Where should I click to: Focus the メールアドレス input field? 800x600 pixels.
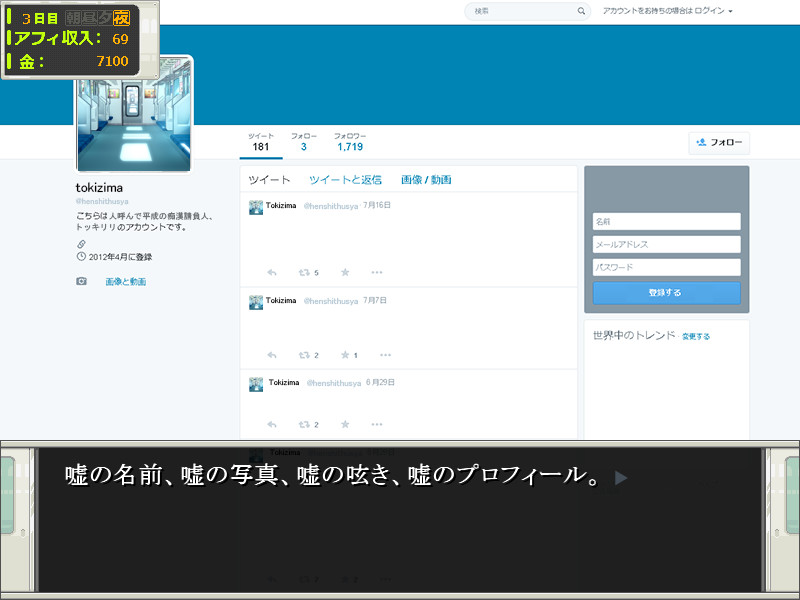point(666,244)
